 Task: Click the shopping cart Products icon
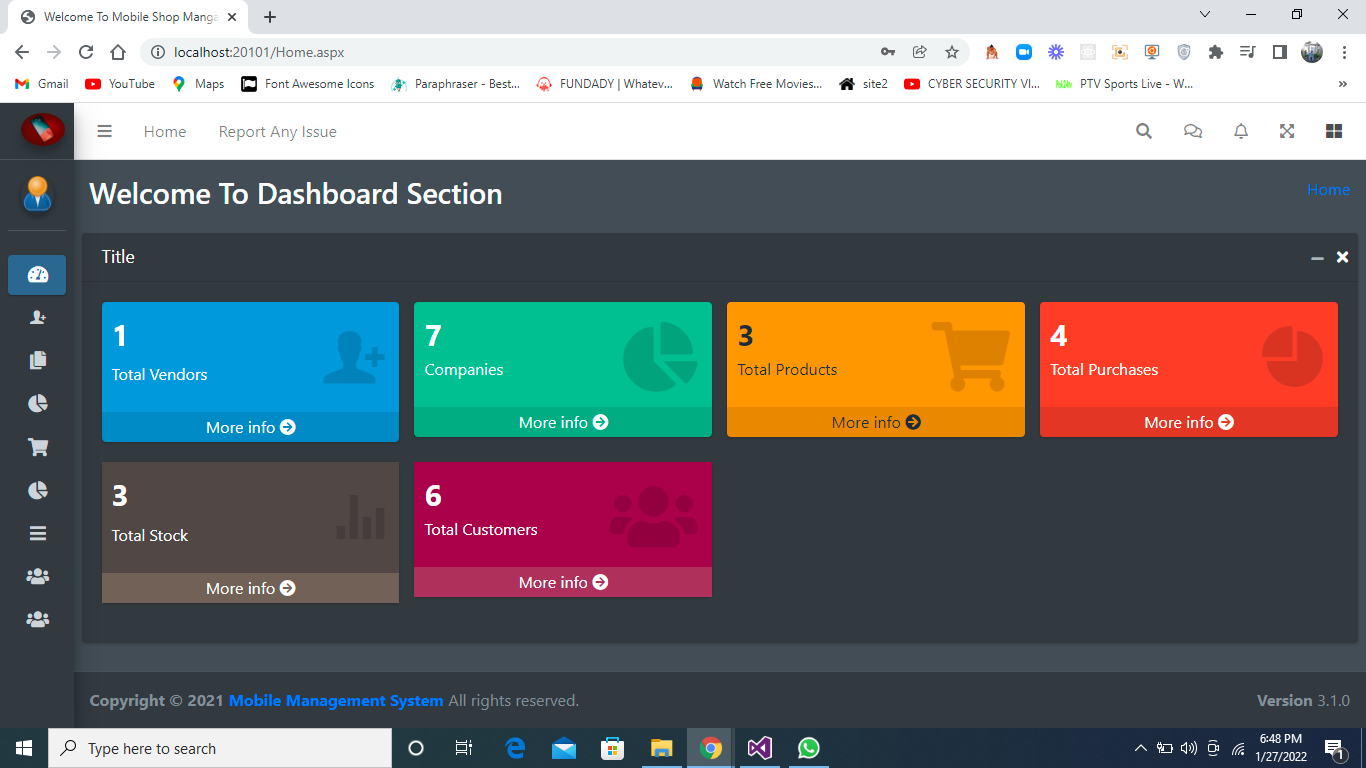coord(37,446)
